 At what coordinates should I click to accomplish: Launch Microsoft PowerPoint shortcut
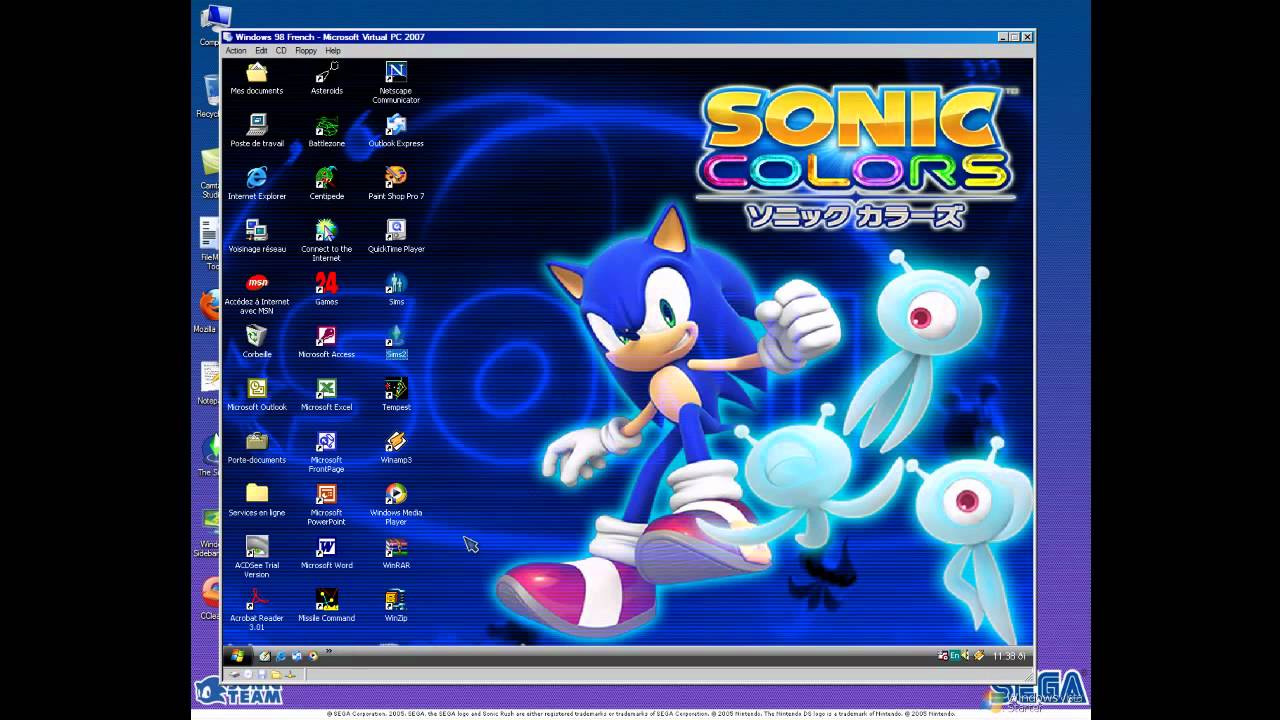point(327,505)
